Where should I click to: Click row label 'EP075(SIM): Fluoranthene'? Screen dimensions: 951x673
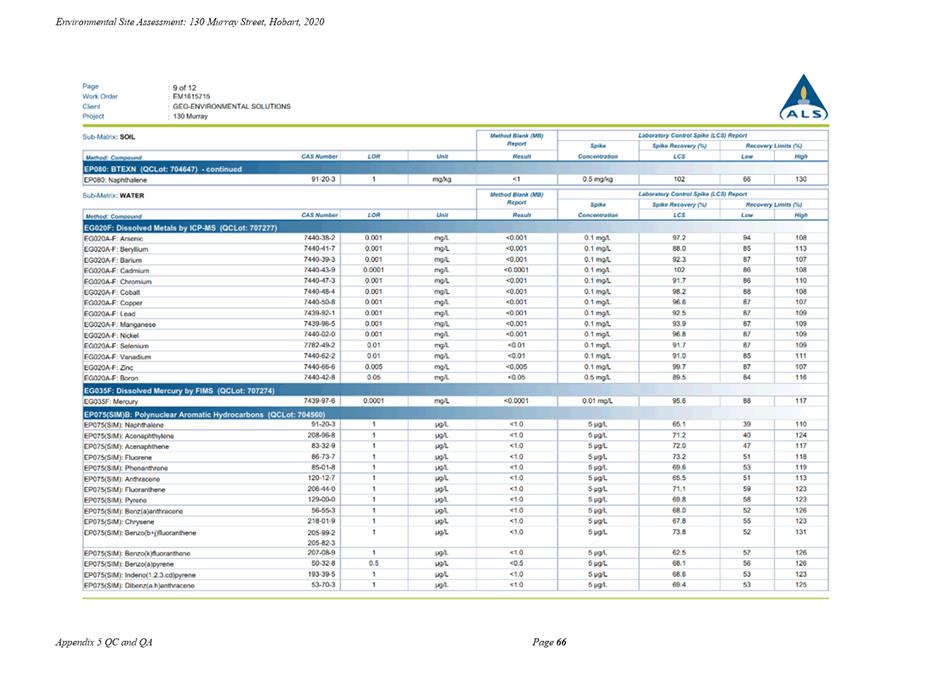124,490
